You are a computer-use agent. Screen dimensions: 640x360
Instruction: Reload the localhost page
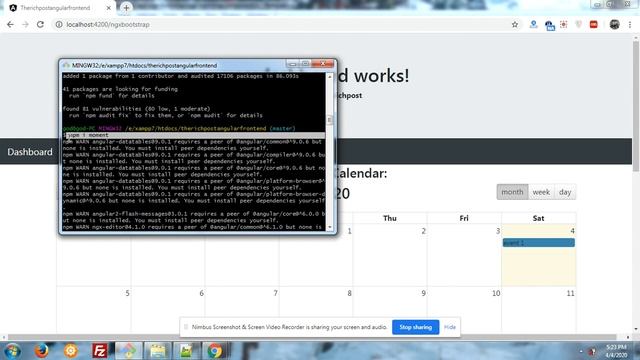[x=40, y=24]
